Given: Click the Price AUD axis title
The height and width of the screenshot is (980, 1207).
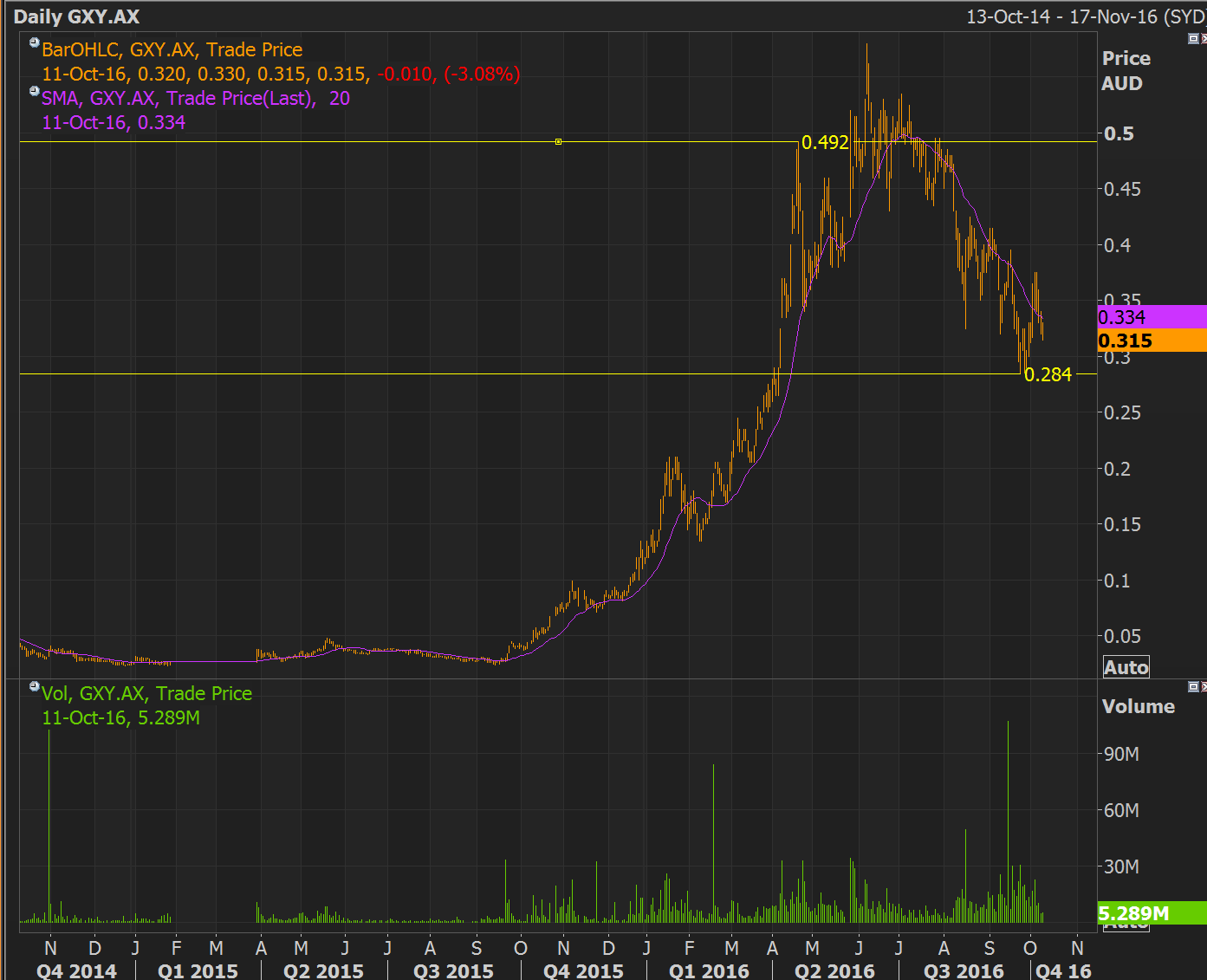Looking at the screenshot, I should [1126, 71].
